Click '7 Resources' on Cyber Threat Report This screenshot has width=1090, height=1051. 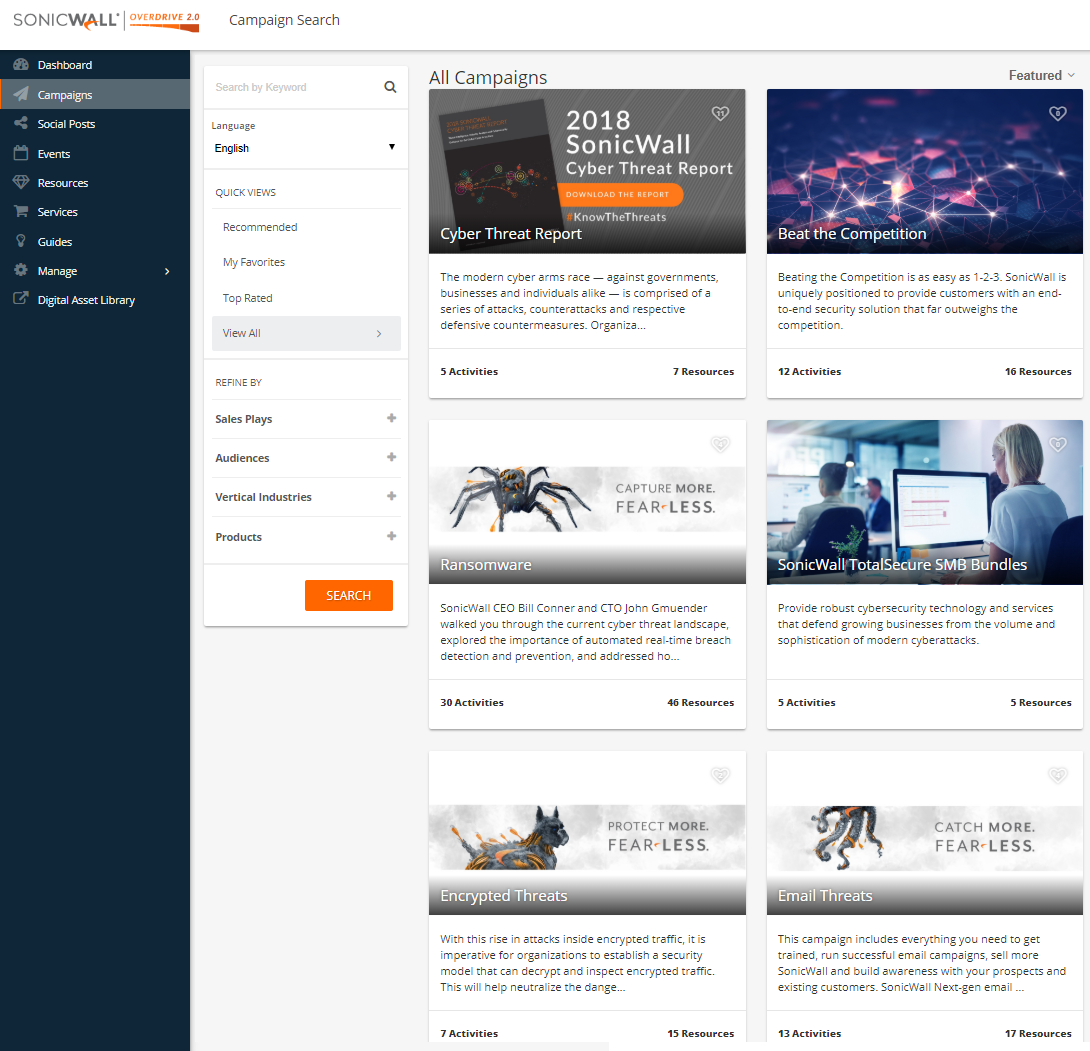pos(703,372)
